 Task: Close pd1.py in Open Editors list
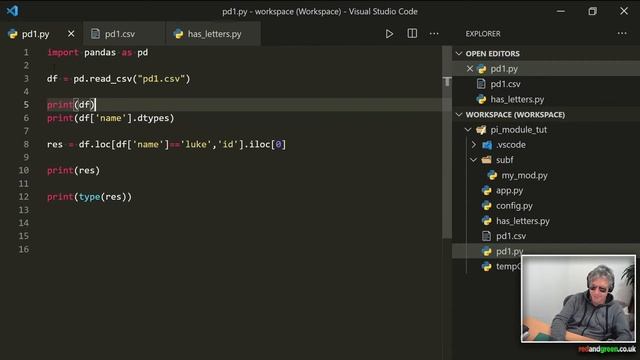pos(470,69)
